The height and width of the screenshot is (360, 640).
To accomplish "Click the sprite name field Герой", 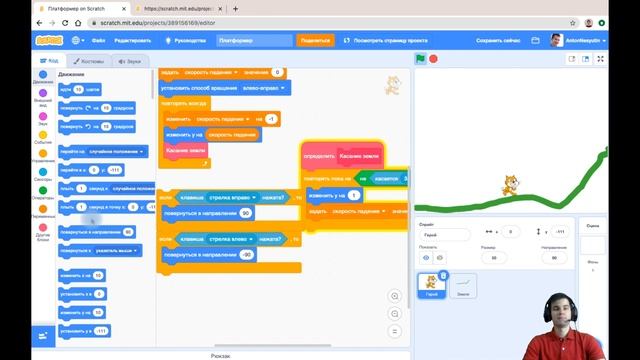I will point(444,235).
